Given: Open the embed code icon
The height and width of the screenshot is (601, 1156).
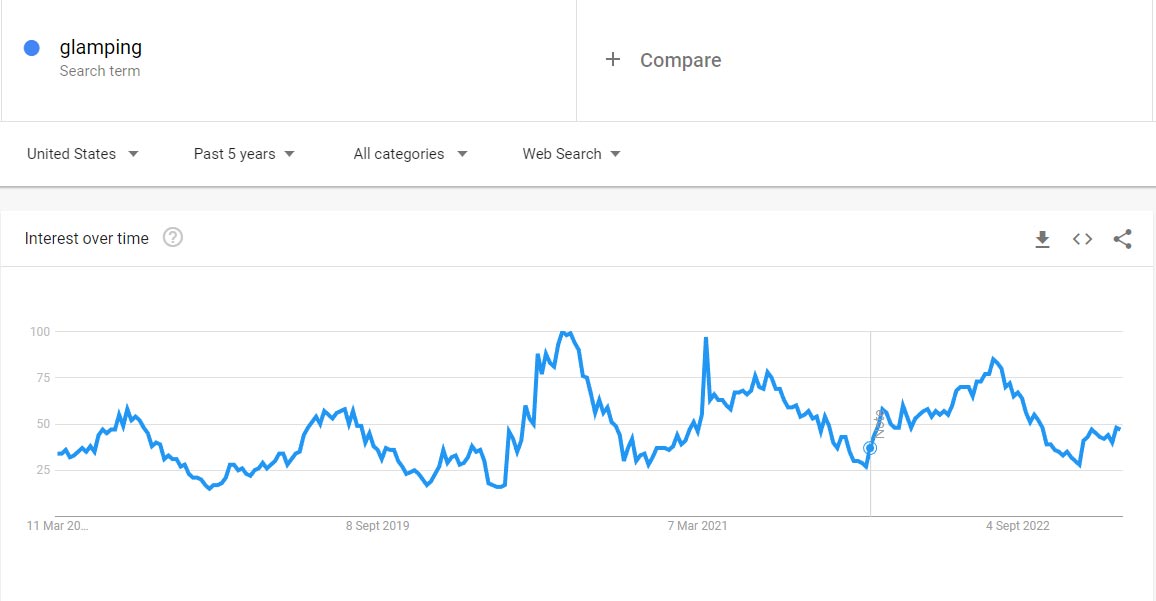Looking at the screenshot, I should click(x=1082, y=239).
